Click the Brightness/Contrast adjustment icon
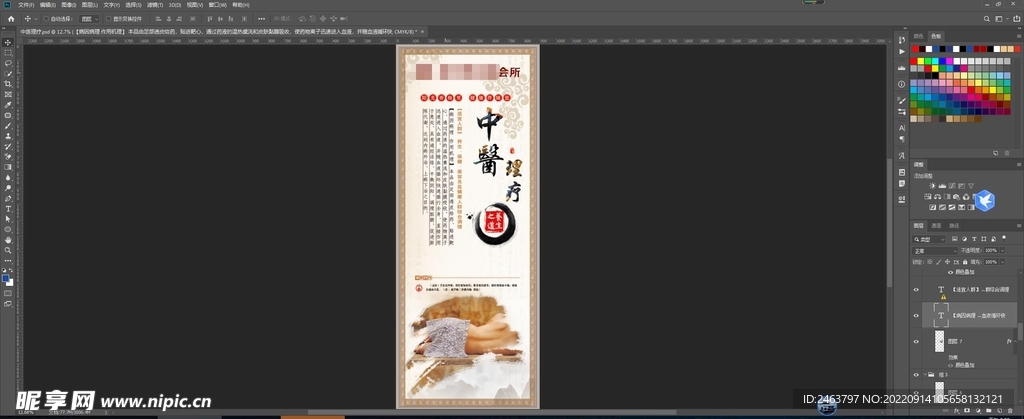This screenshot has width=1024, height=419. 933,186
